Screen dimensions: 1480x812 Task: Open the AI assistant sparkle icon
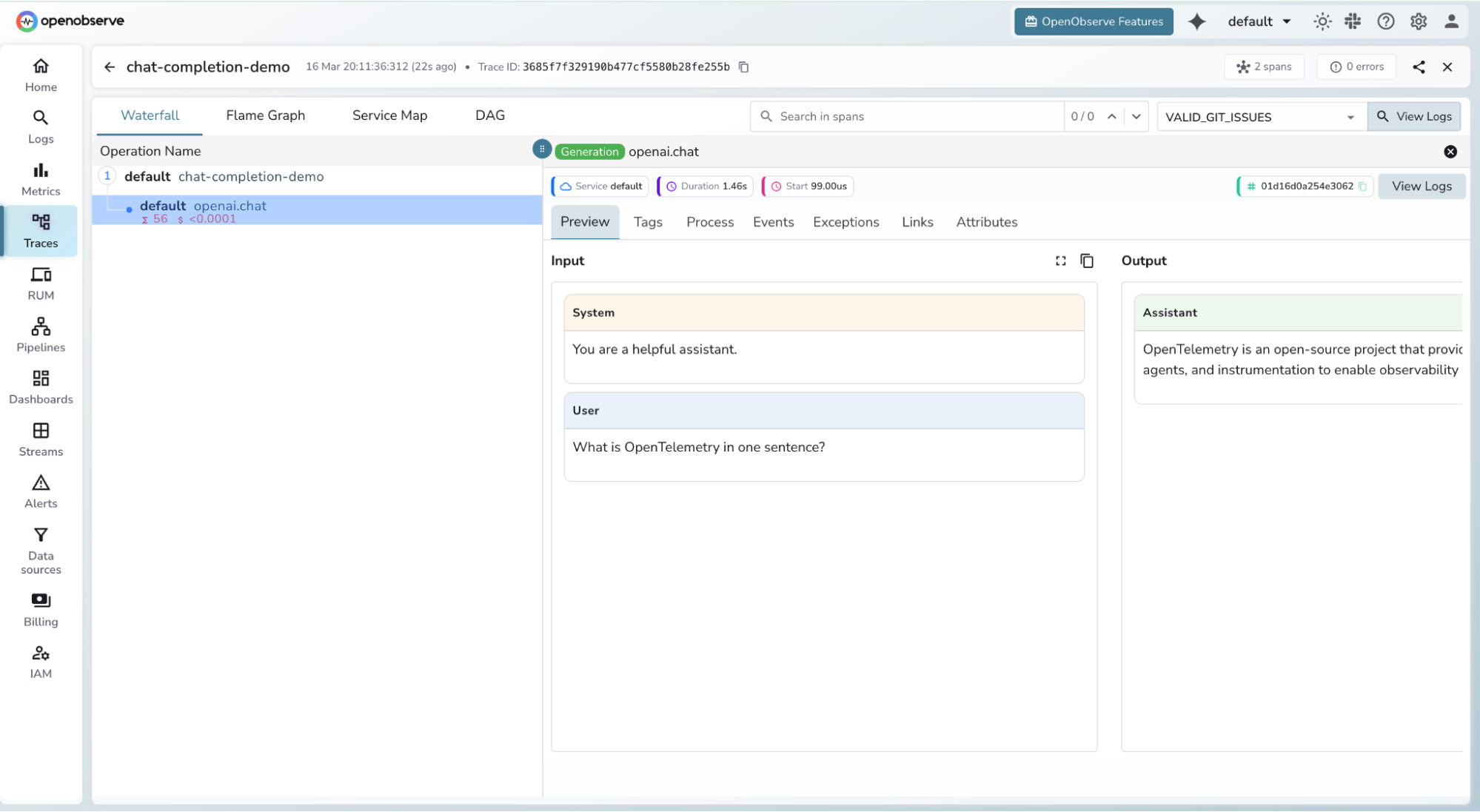pos(1196,21)
